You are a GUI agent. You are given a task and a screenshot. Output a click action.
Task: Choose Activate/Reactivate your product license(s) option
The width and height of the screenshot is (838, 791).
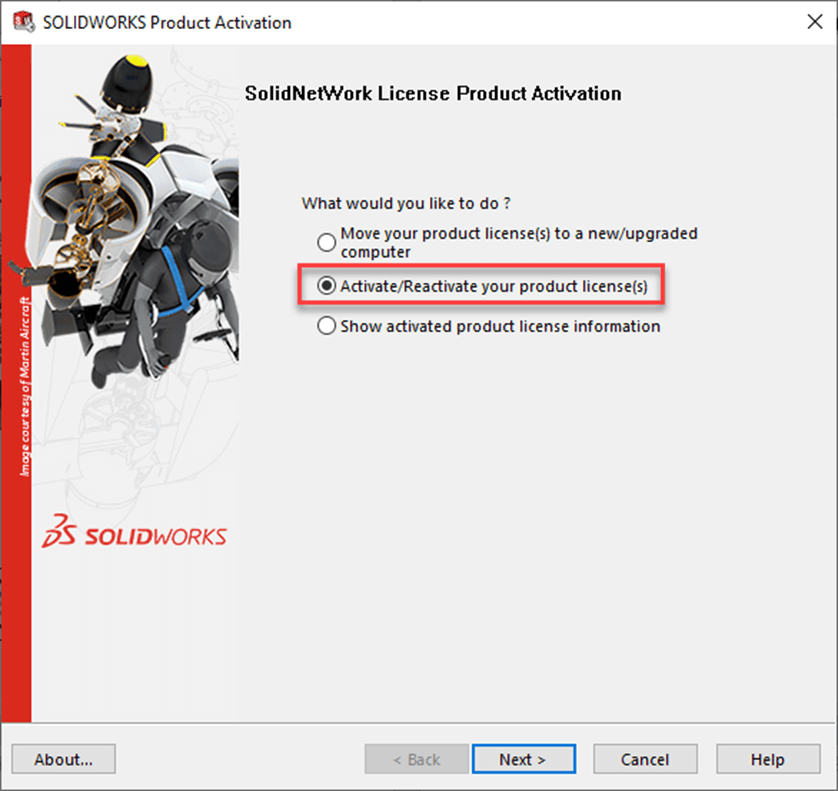pos(326,287)
